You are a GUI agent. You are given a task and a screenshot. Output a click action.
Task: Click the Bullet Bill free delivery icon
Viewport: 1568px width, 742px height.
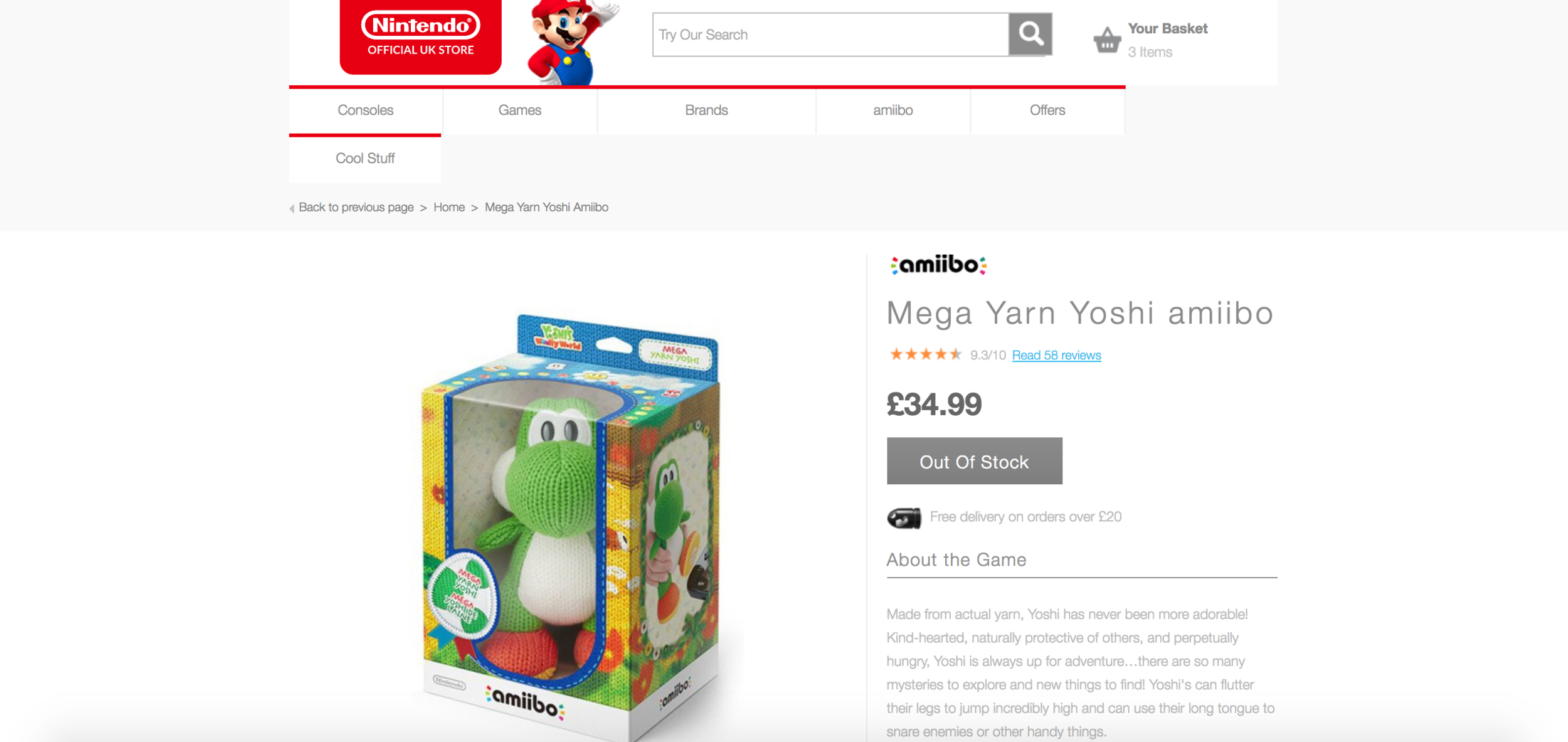point(904,518)
